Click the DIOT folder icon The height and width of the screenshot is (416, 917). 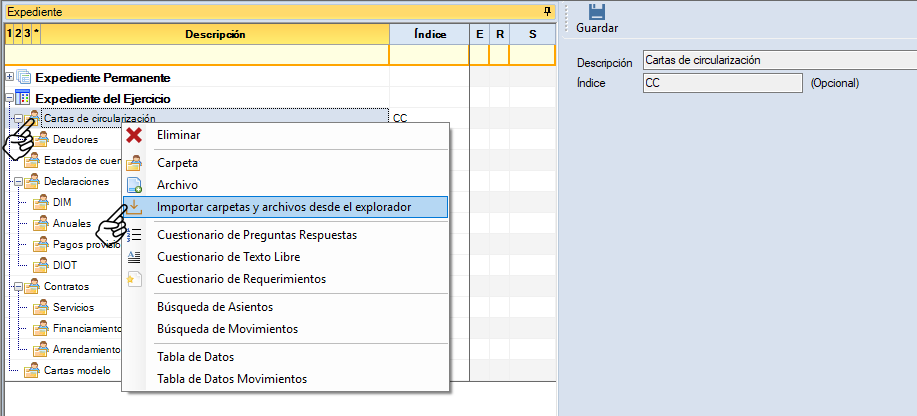(41, 266)
